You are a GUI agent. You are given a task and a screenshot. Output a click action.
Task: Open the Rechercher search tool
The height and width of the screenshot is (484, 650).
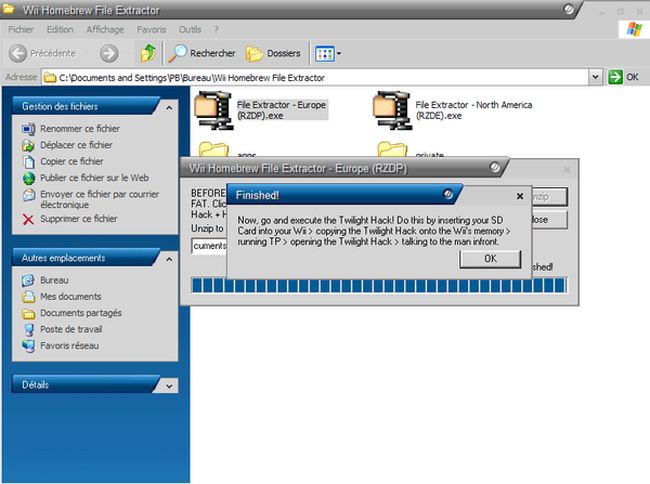pos(201,53)
